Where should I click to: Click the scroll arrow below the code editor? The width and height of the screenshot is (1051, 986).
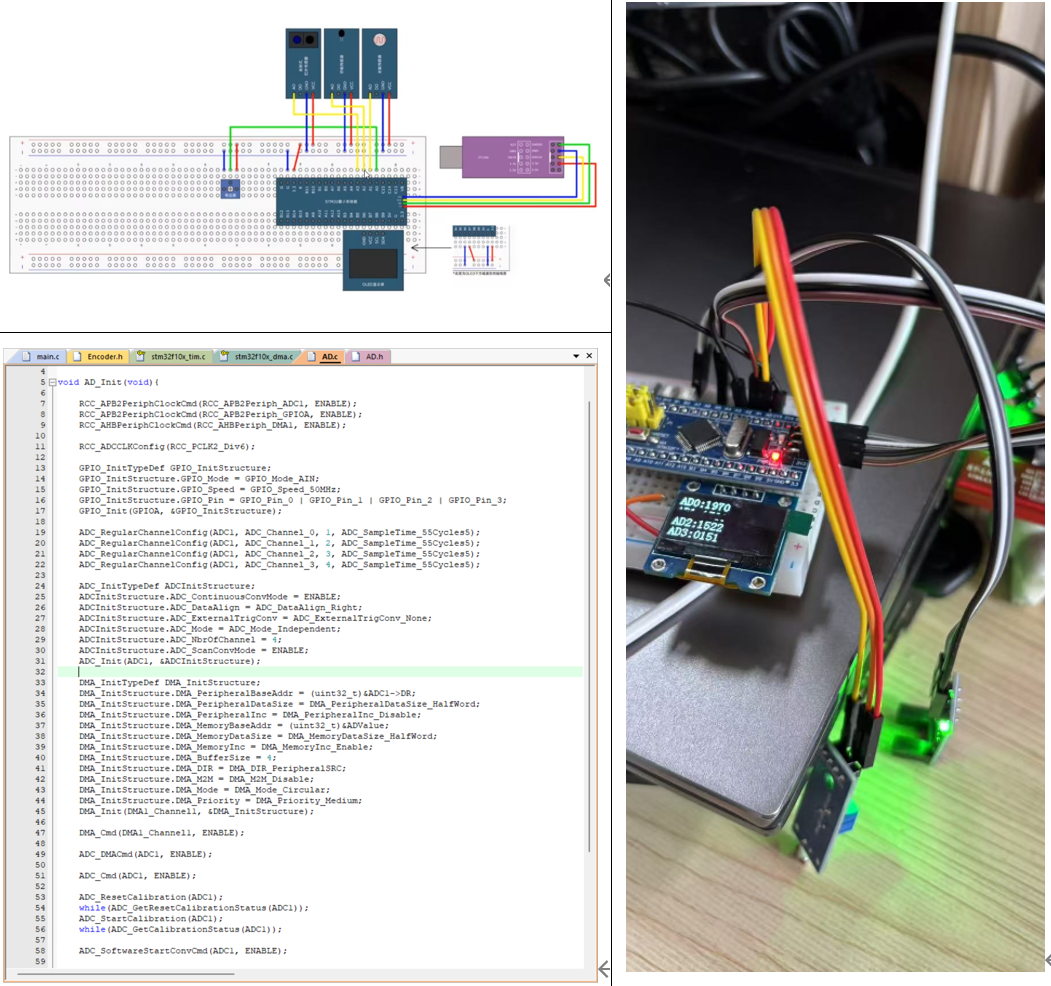(602, 967)
